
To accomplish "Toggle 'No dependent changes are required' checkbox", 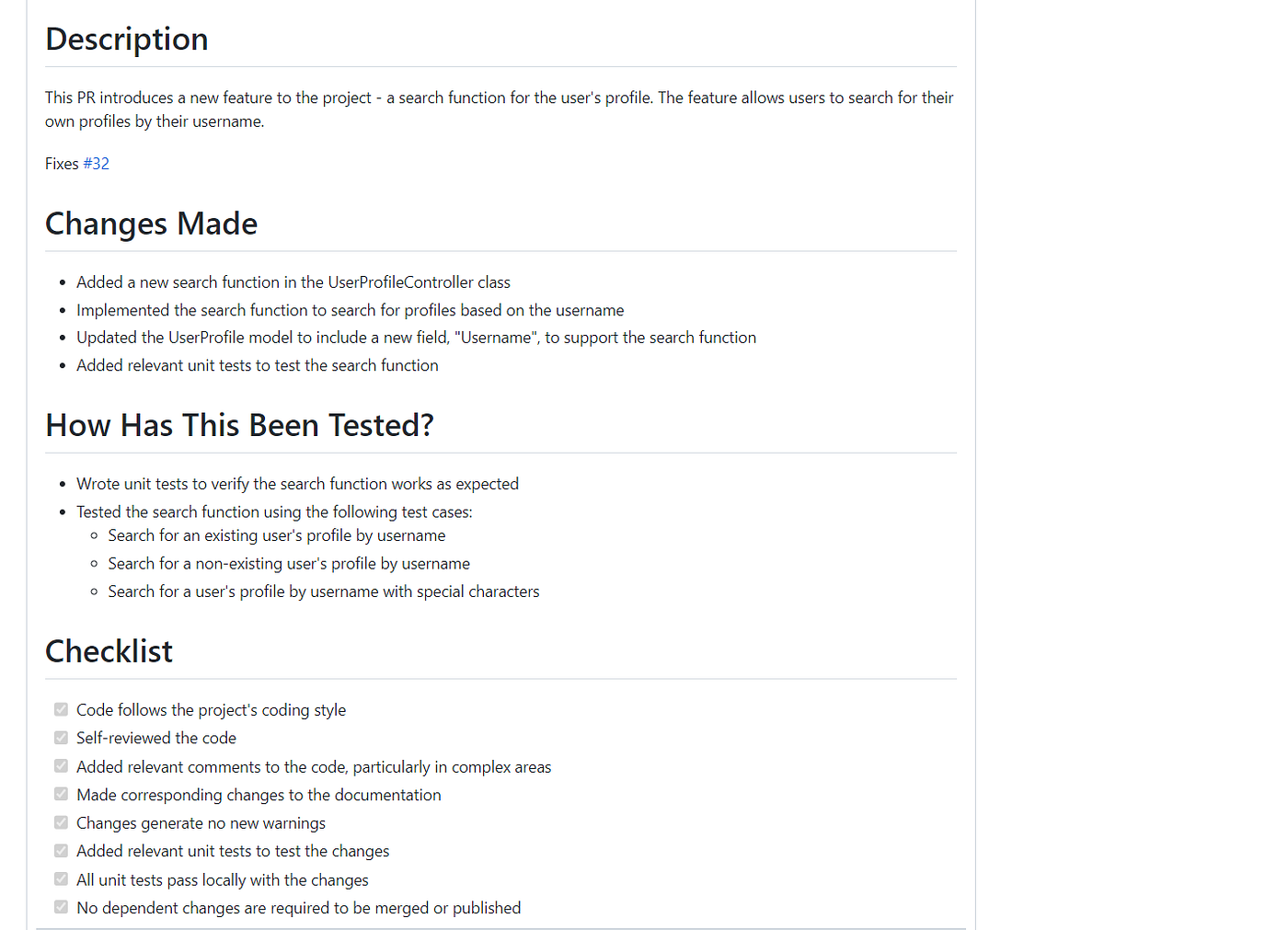I will tap(61, 907).
